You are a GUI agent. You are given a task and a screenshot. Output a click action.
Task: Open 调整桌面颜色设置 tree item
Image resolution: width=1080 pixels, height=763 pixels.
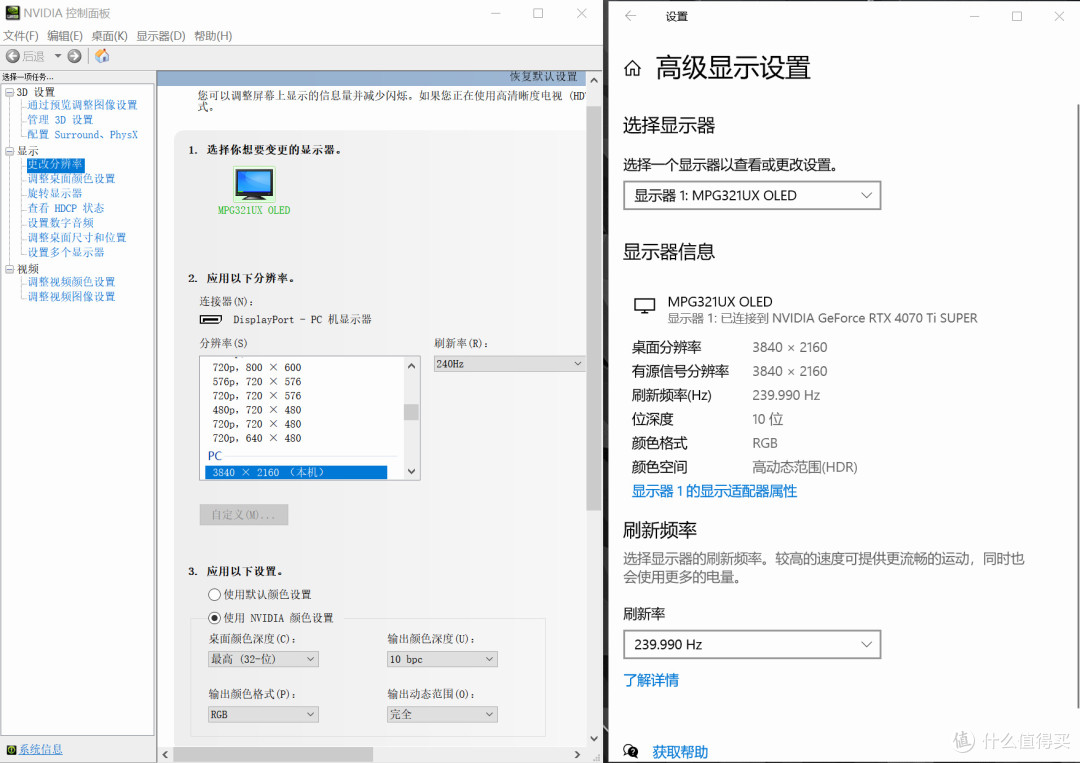click(x=71, y=178)
